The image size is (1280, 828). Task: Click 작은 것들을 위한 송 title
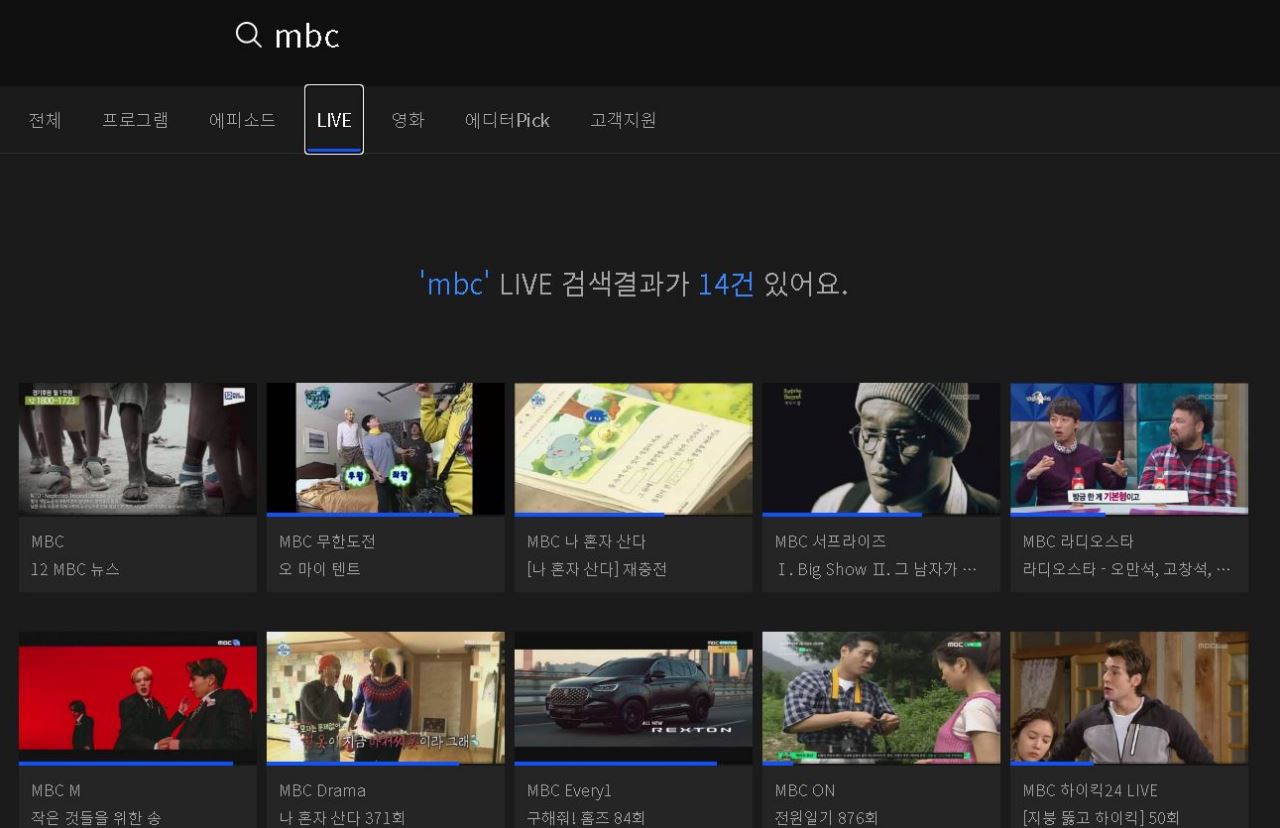96,818
